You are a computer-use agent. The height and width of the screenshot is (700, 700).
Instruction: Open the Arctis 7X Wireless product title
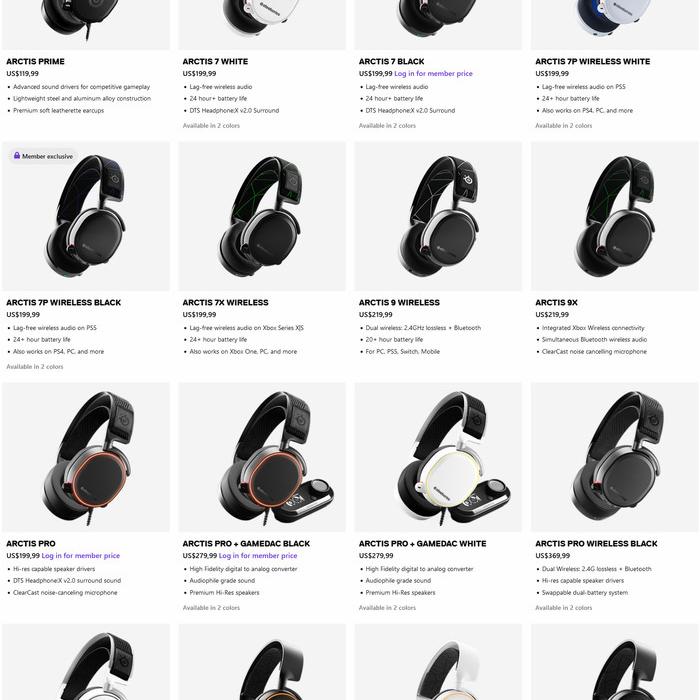coord(225,303)
